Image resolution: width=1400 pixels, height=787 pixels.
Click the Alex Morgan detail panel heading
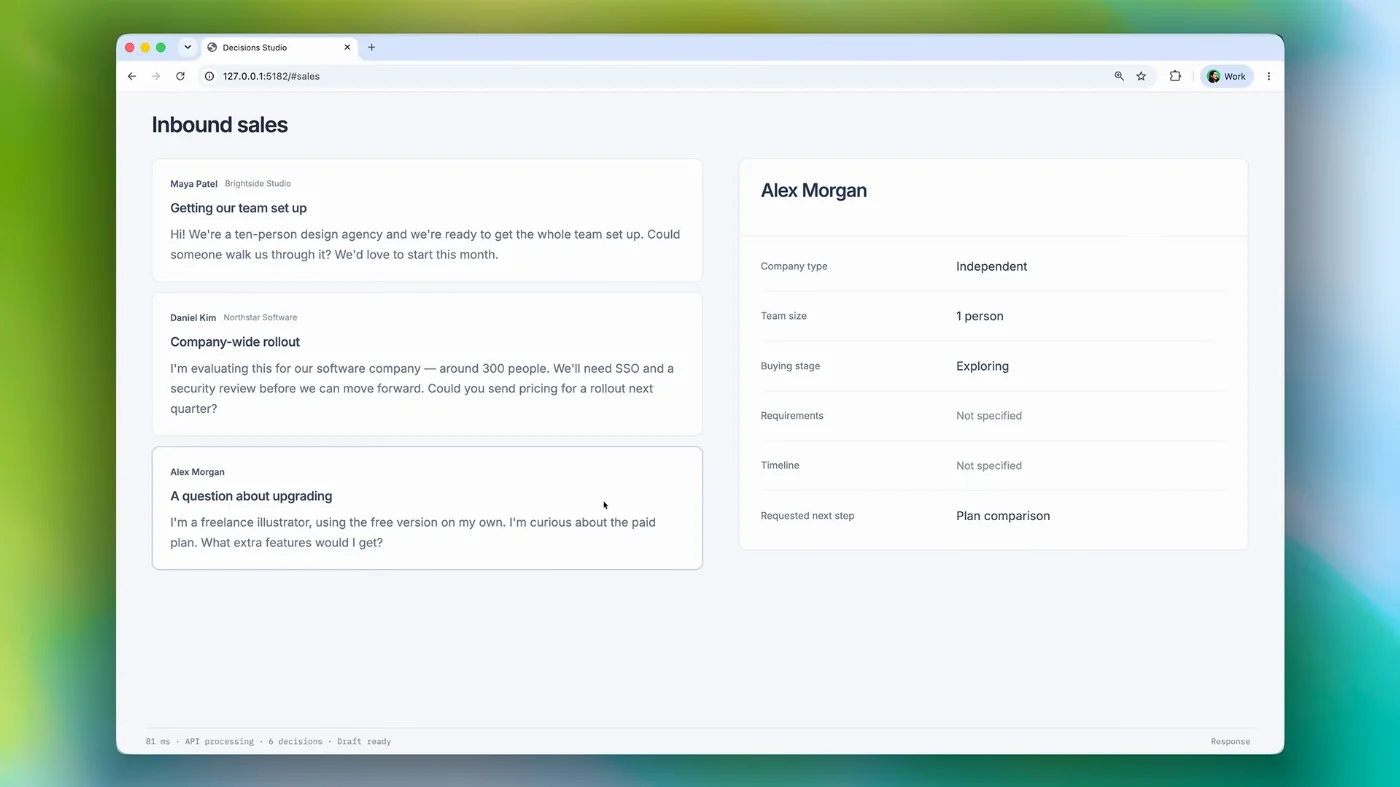(x=814, y=190)
